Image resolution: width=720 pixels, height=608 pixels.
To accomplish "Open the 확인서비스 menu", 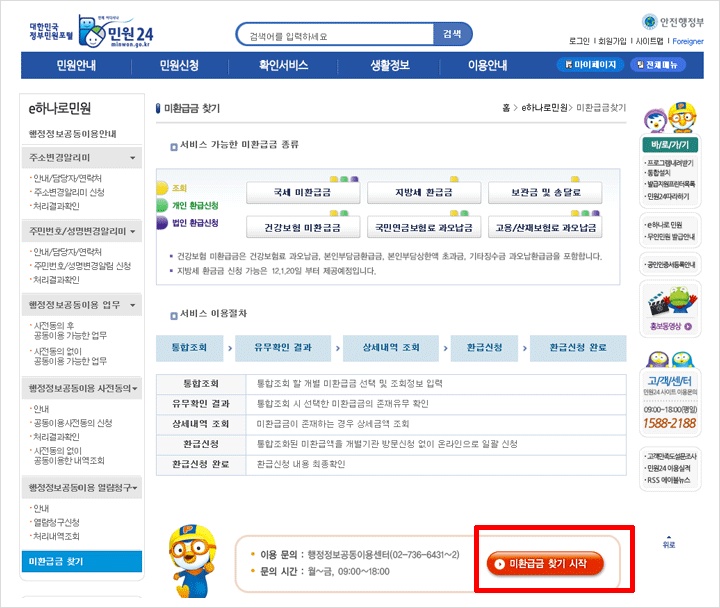I will (x=283, y=65).
